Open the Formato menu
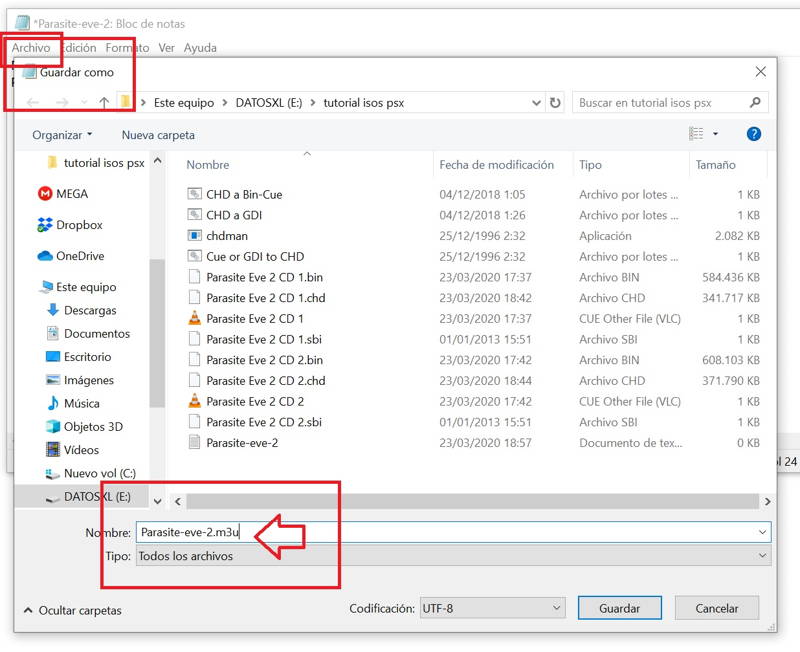800x652 pixels. [127, 48]
